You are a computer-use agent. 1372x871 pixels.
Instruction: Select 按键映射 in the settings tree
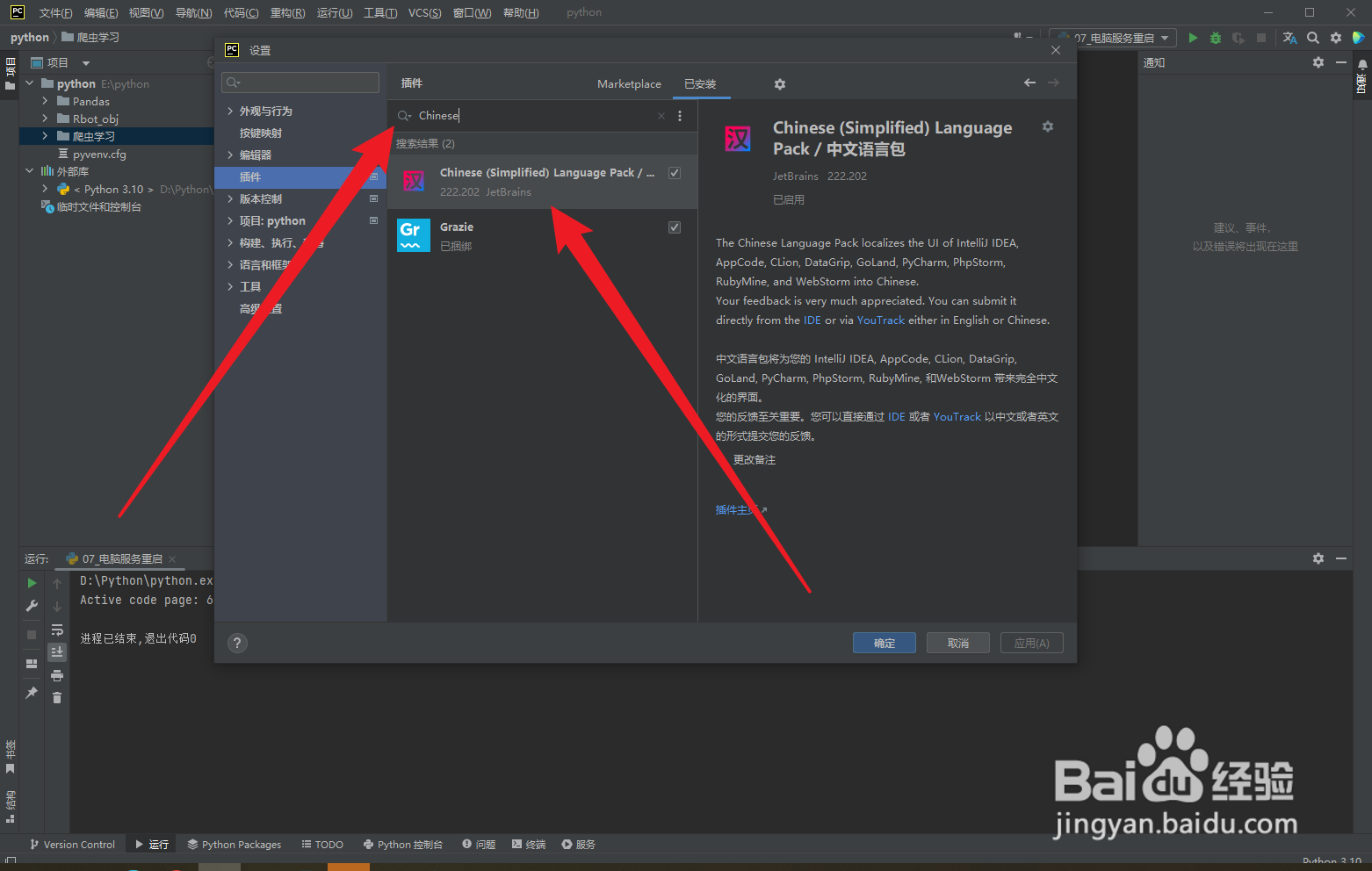pyautogui.click(x=261, y=133)
